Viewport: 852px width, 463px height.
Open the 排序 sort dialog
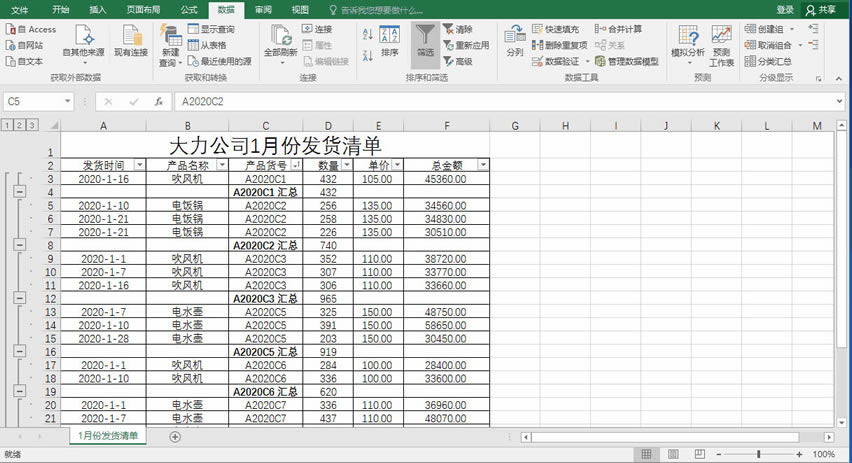[x=390, y=41]
